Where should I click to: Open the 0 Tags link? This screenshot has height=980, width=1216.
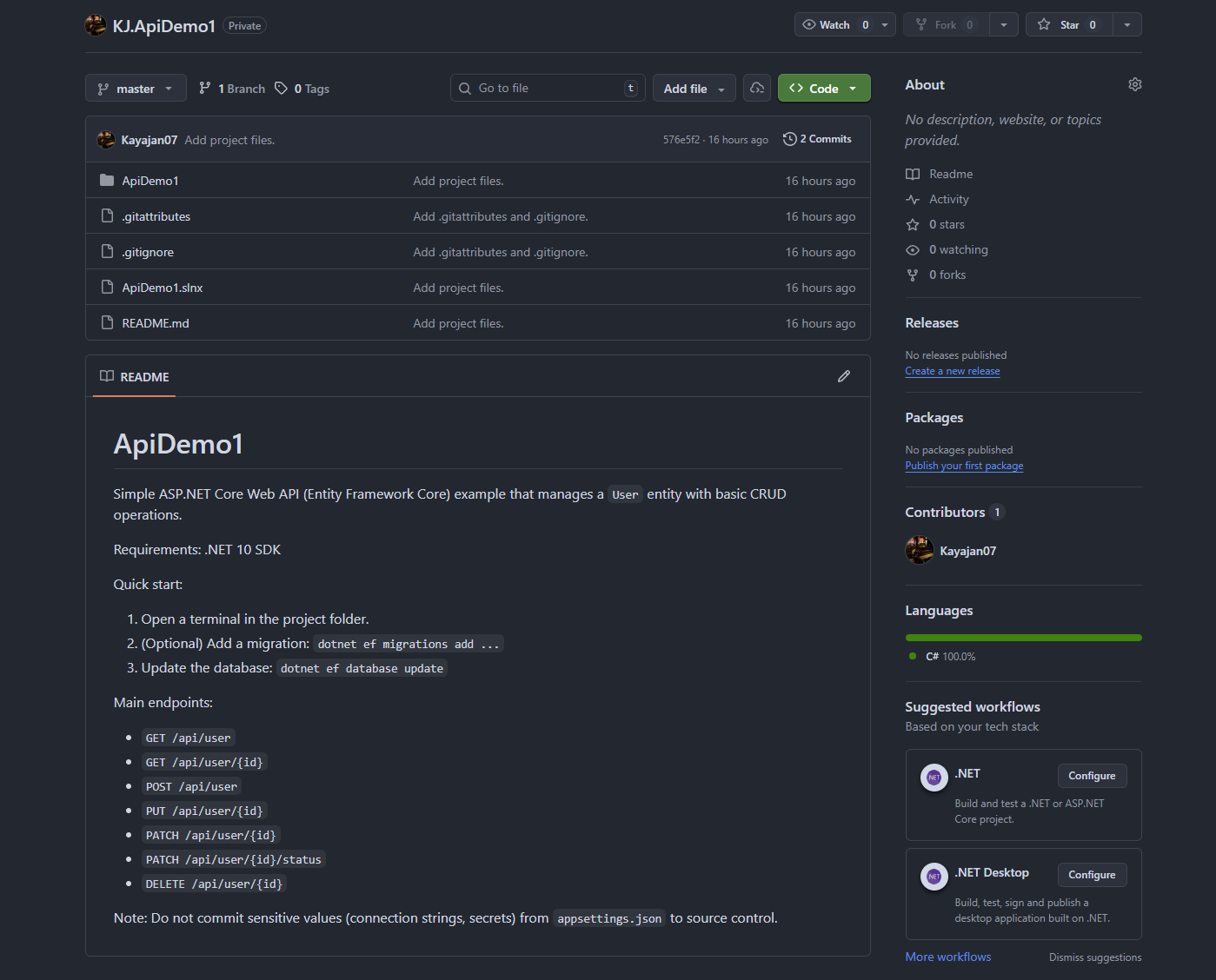coord(302,89)
